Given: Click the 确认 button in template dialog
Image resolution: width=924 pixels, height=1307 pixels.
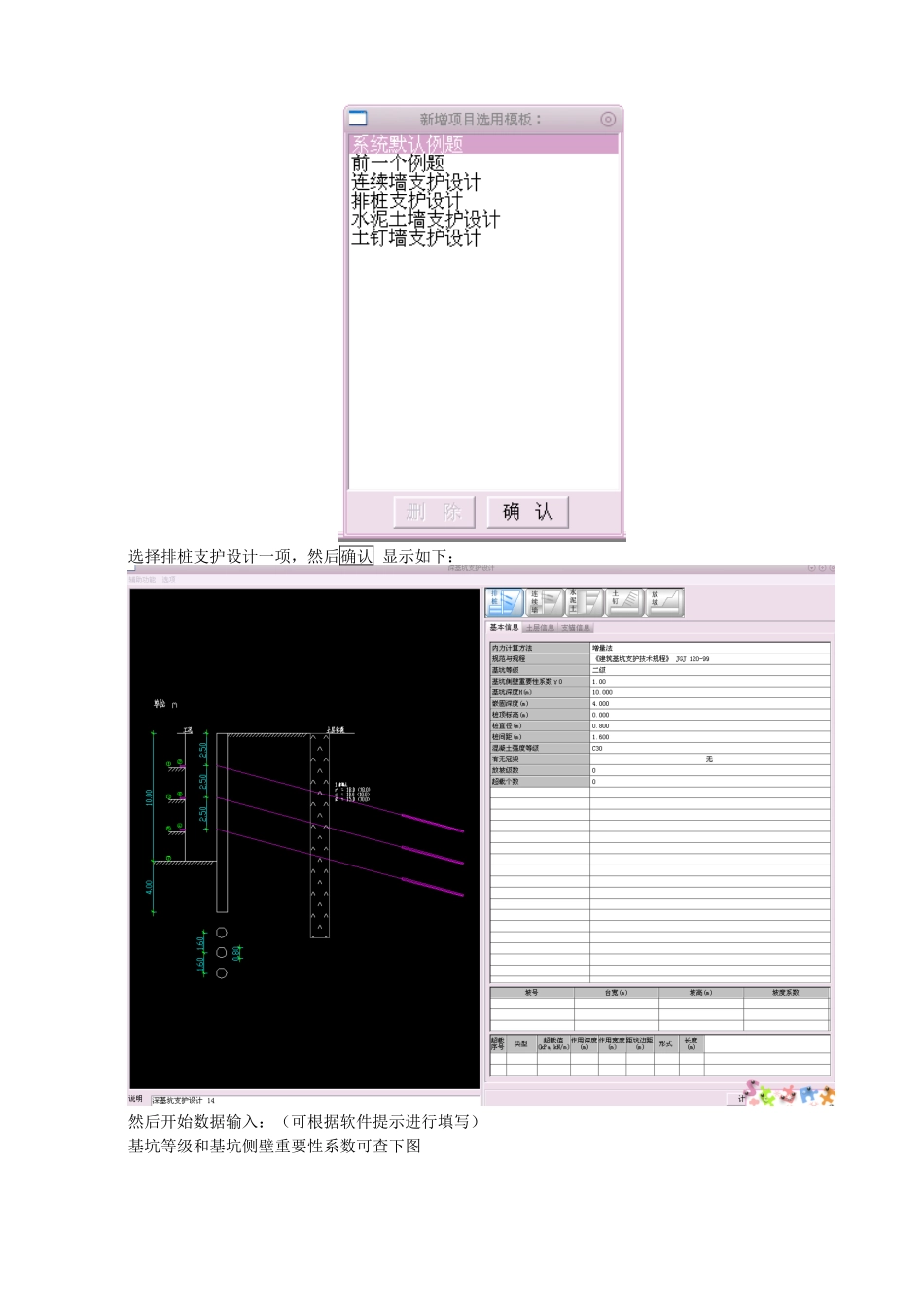Looking at the screenshot, I should coord(527,512).
